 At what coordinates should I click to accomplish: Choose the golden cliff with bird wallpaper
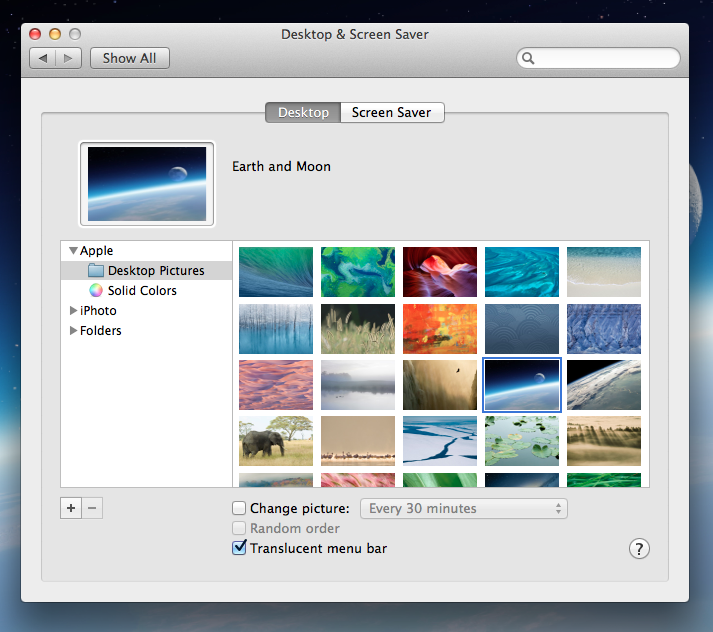click(x=440, y=385)
